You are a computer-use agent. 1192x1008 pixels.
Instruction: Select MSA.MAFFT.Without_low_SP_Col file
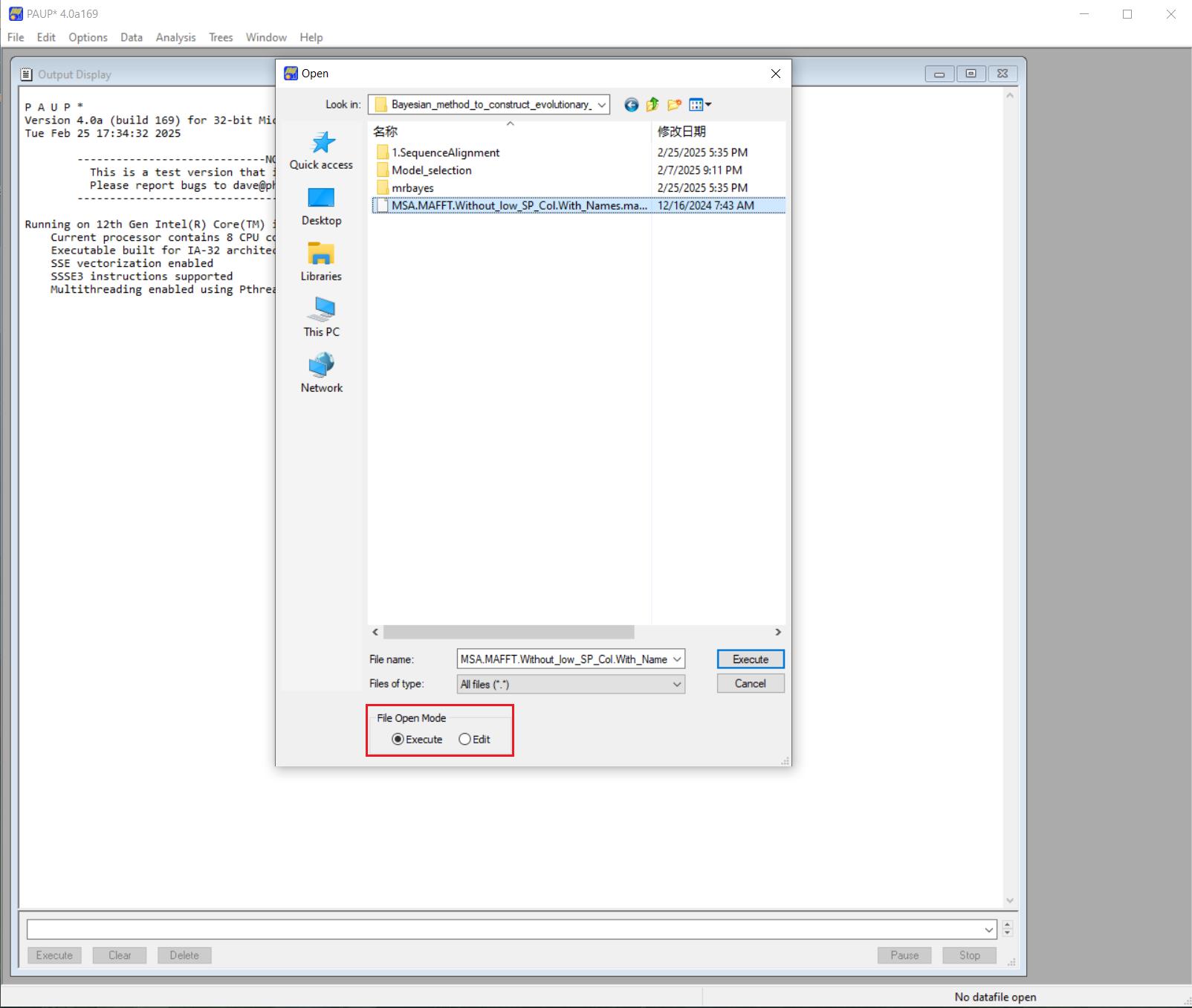(x=578, y=206)
